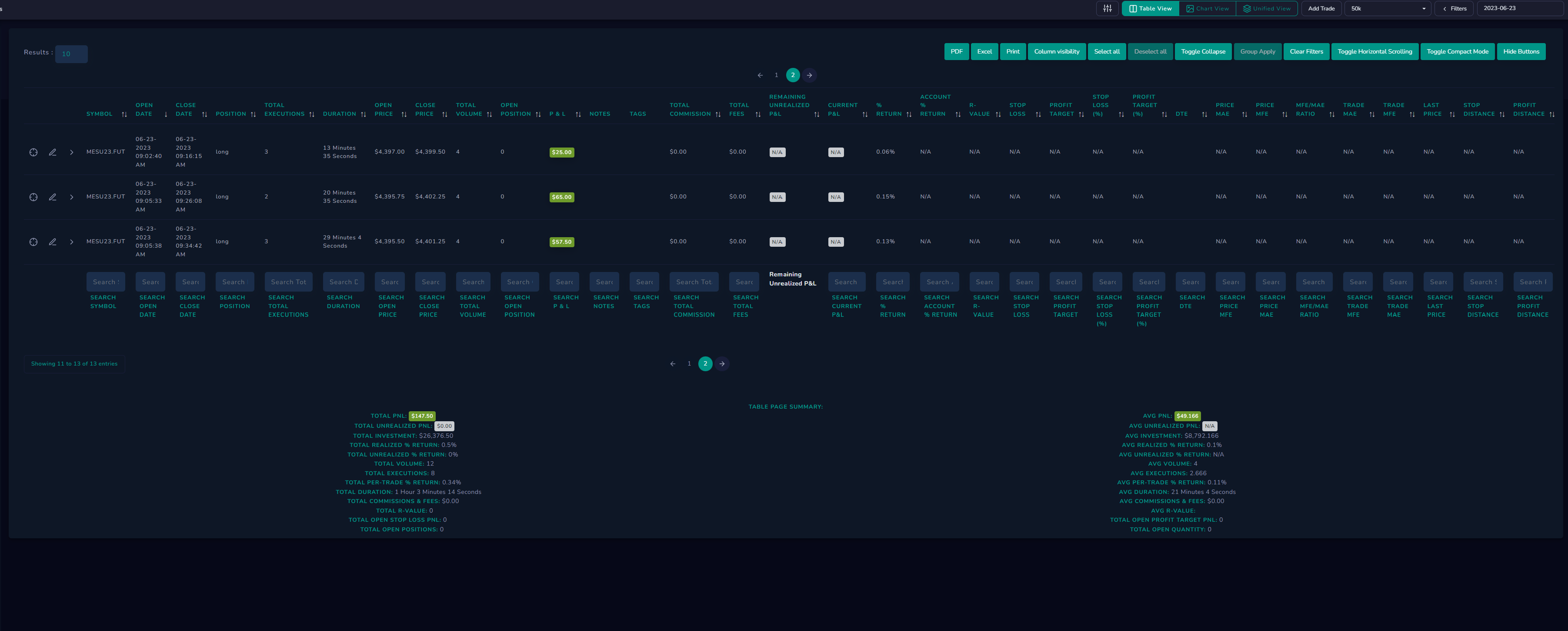The width and height of the screenshot is (1568, 631).
Task: Open the Column visibility menu
Action: coord(1057,52)
